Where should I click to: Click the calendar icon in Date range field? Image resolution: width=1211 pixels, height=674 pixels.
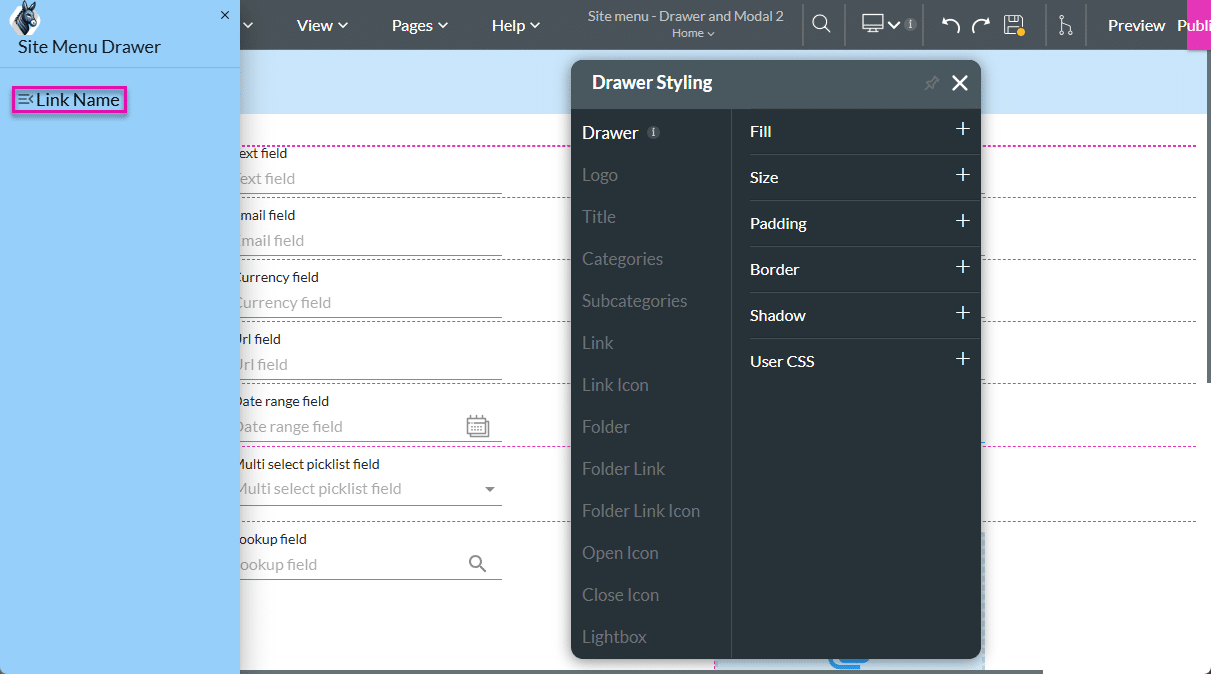(478, 427)
